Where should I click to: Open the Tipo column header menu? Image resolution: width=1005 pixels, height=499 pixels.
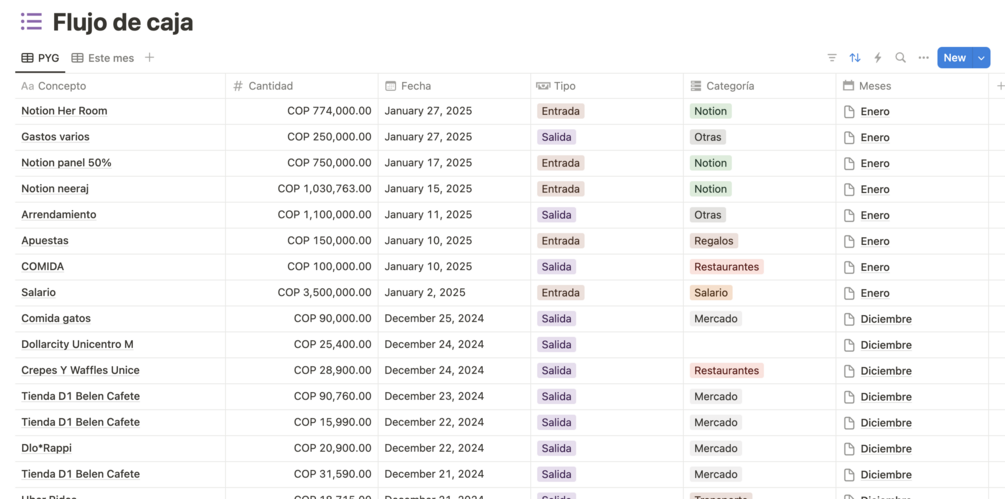click(x=565, y=86)
